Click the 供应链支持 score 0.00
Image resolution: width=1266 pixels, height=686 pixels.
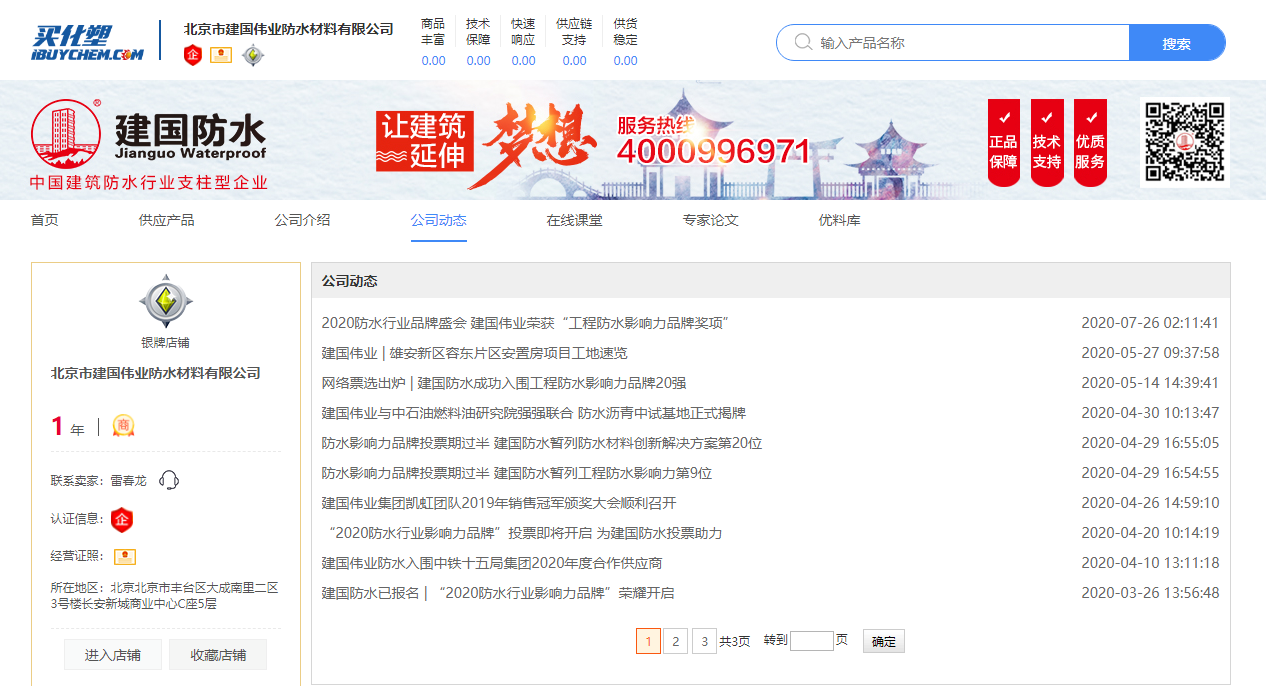click(574, 61)
